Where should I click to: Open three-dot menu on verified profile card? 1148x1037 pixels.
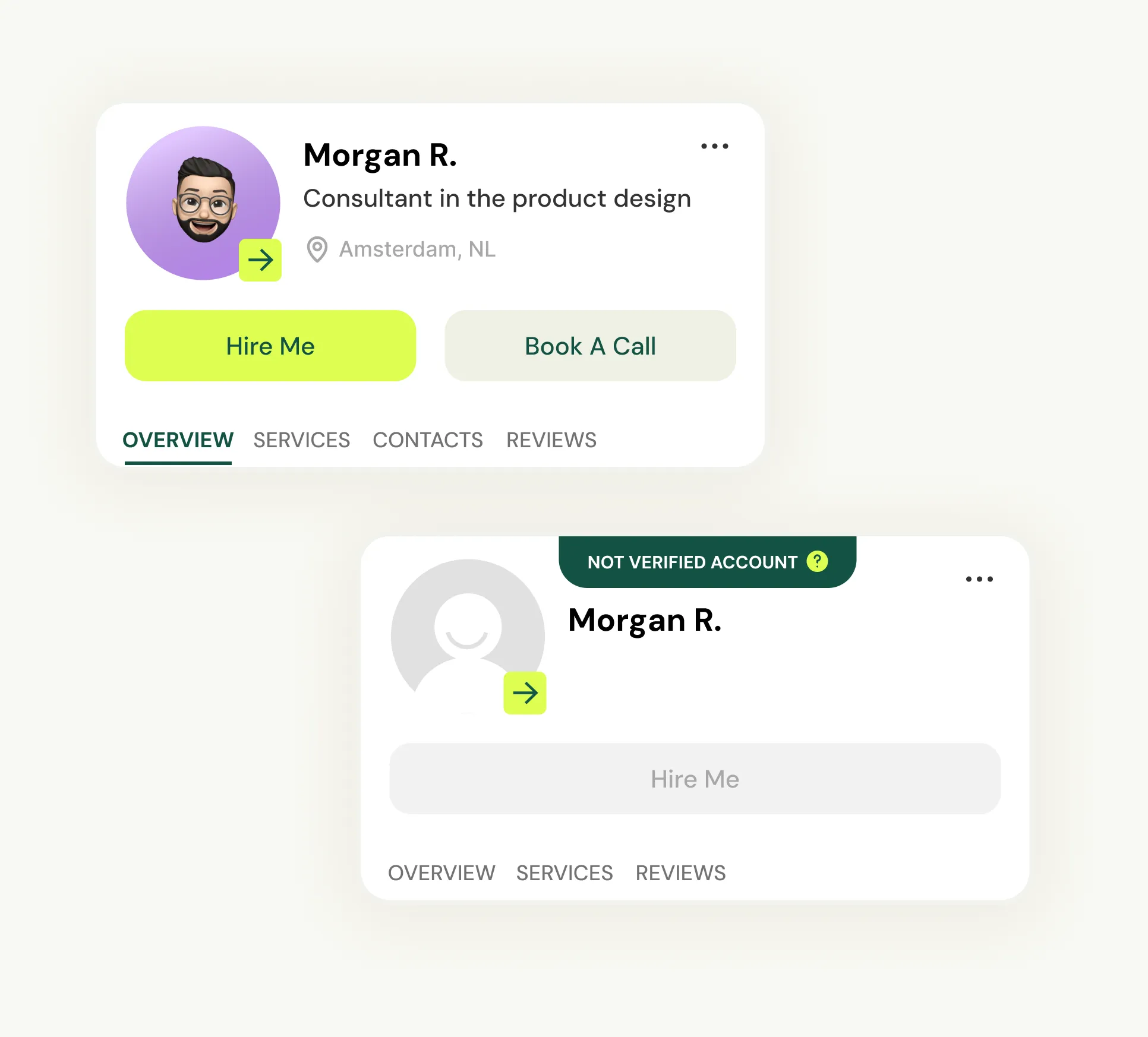714,146
